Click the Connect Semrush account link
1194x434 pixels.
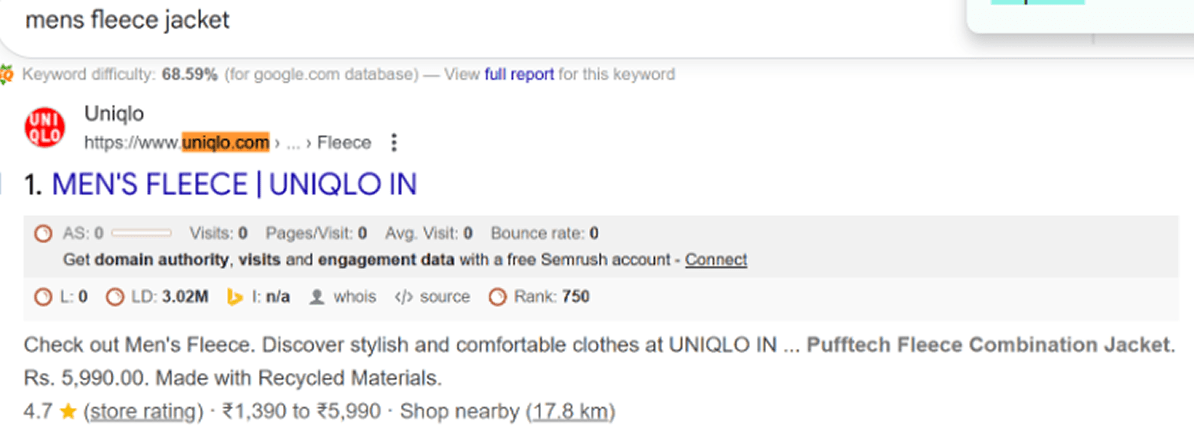716,260
